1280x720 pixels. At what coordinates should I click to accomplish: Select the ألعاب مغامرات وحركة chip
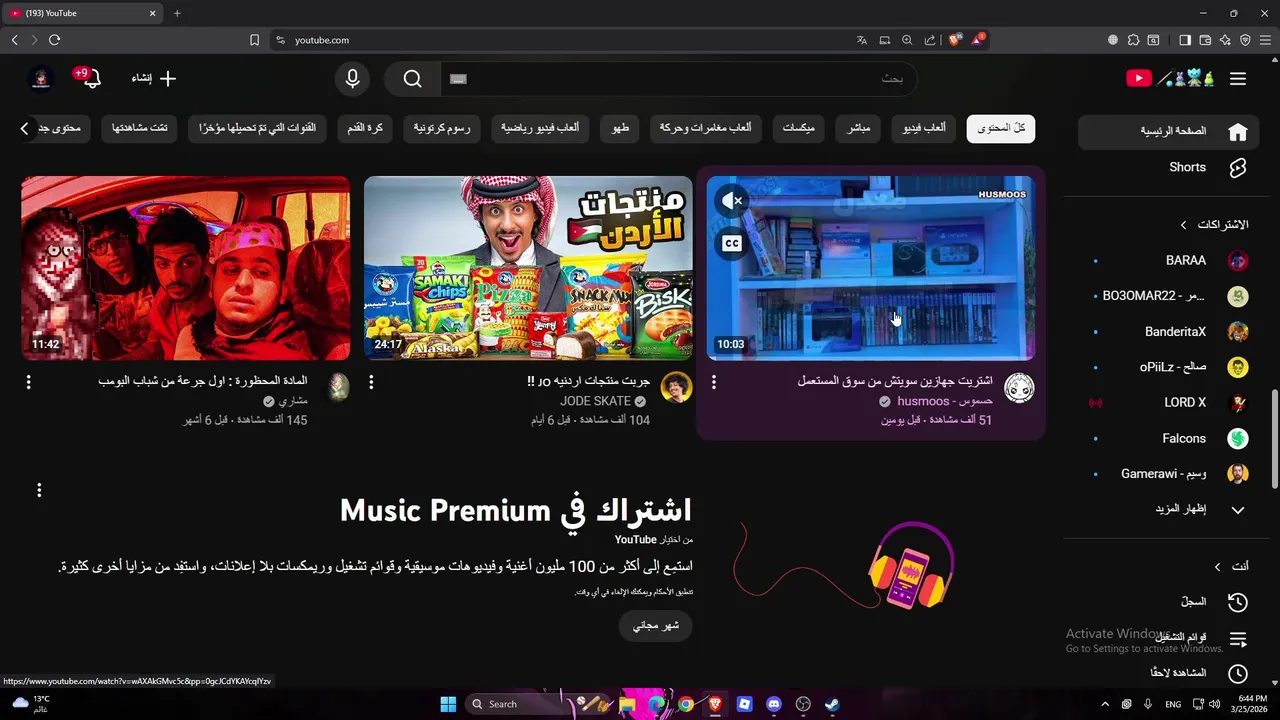click(705, 128)
